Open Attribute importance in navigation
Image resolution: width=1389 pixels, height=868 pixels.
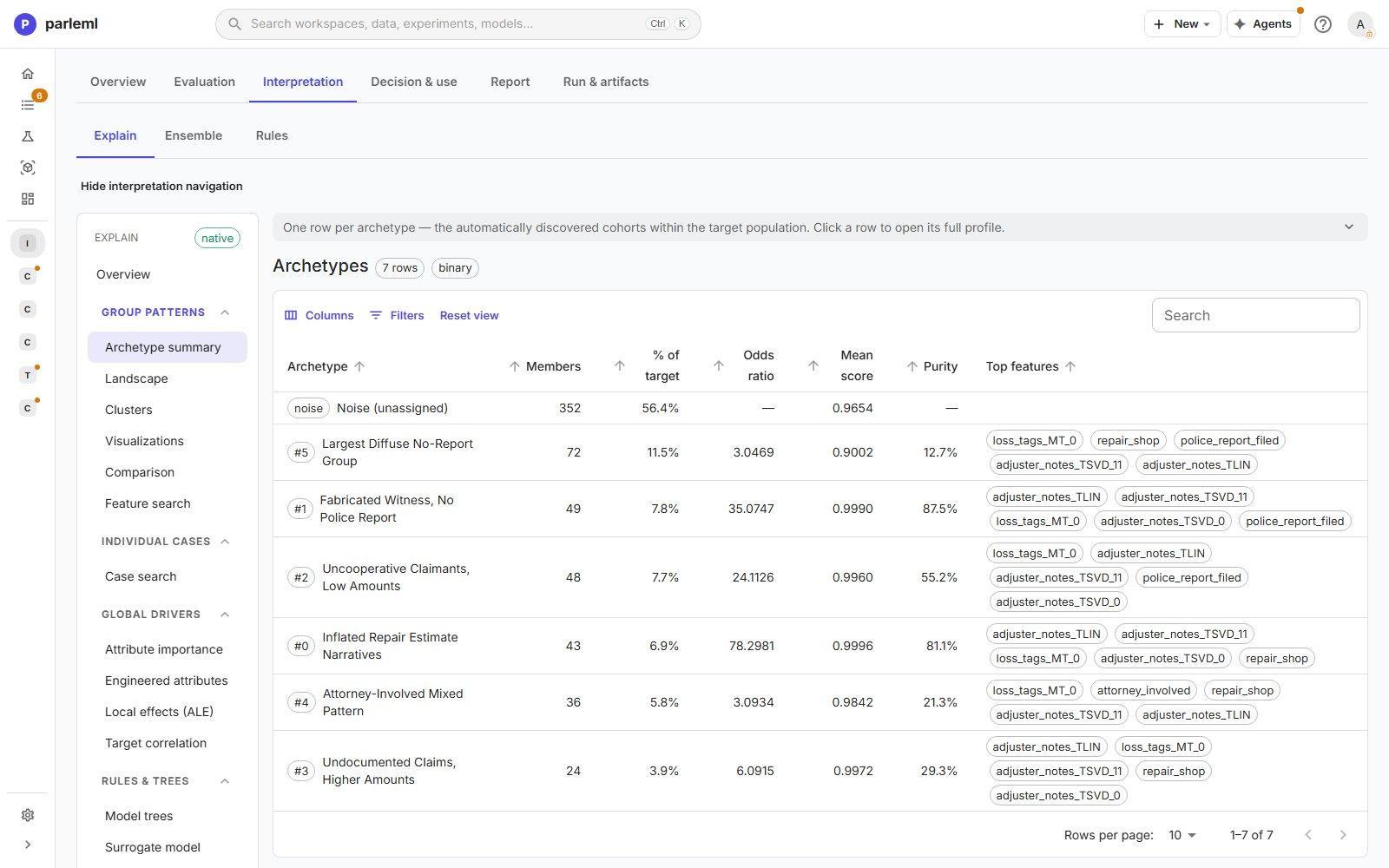pos(168,649)
